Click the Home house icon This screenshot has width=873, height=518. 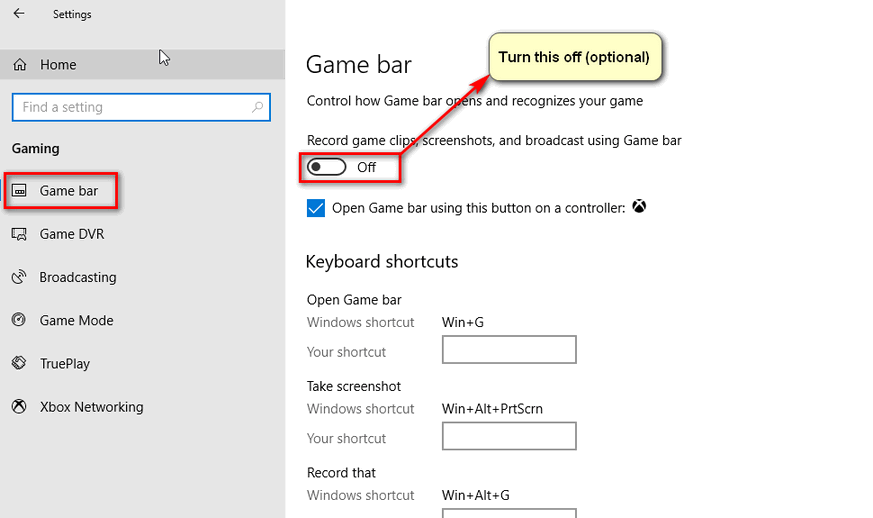19,65
